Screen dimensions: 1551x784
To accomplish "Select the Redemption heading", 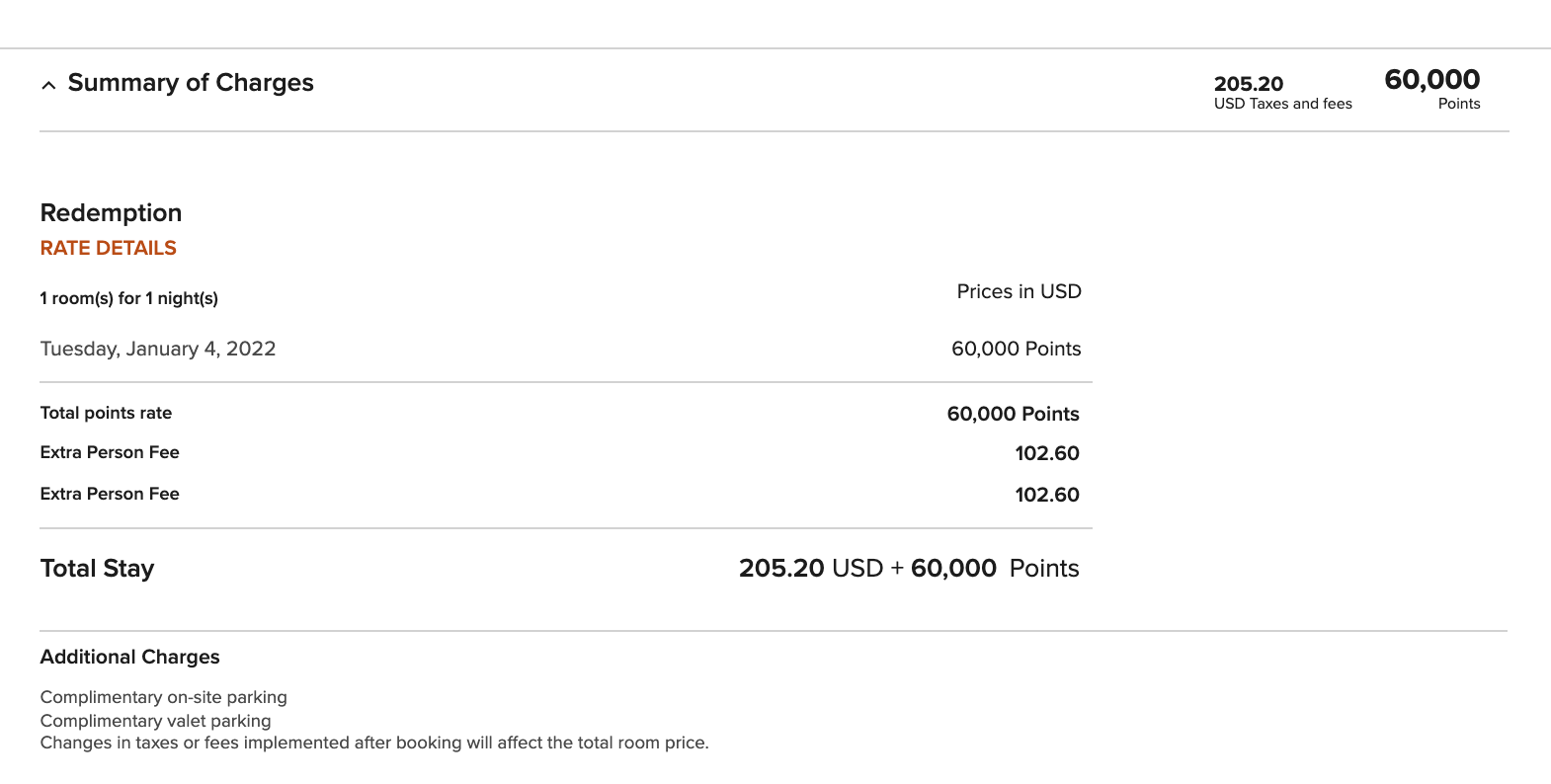I will point(111,213).
